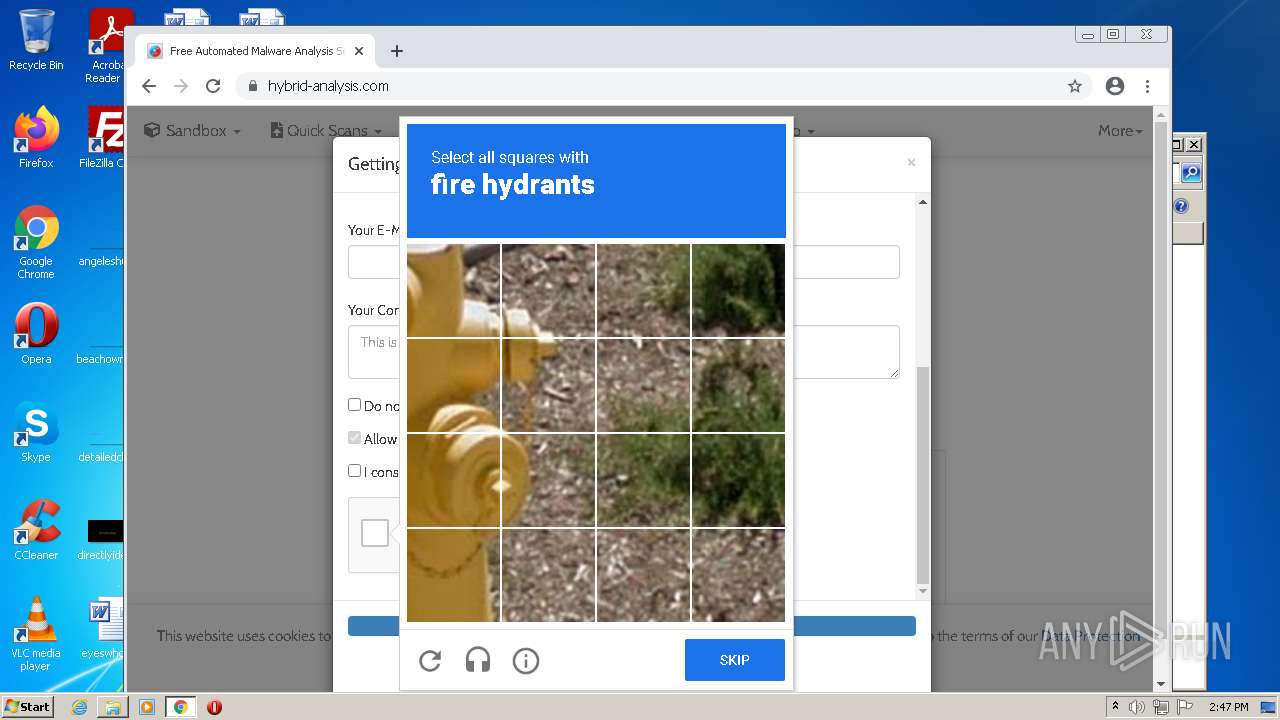Image resolution: width=1280 pixels, height=720 pixels.
Task: Open captcha help info icon
Action: [526, 660]
